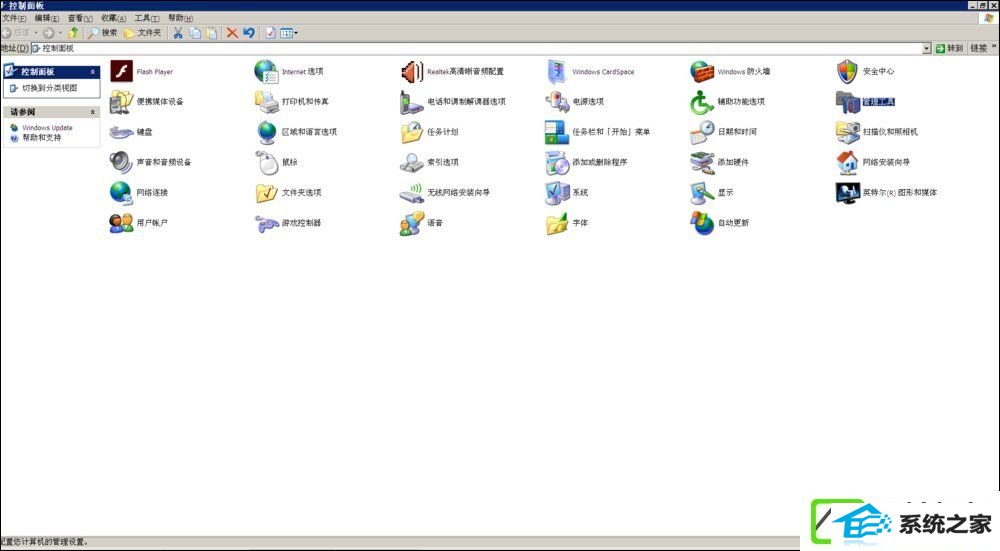
Task: Click the Undo toolbar icon
Action: 249,33
